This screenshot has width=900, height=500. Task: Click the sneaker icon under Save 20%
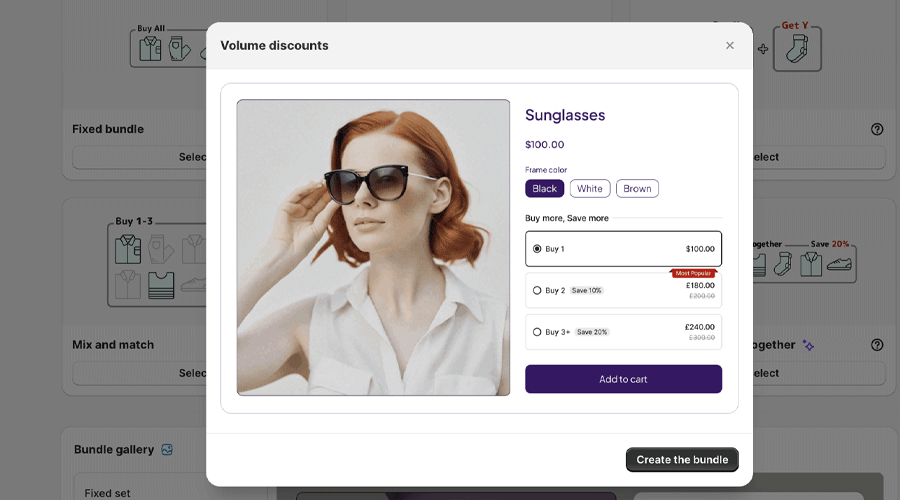(839, 264)
